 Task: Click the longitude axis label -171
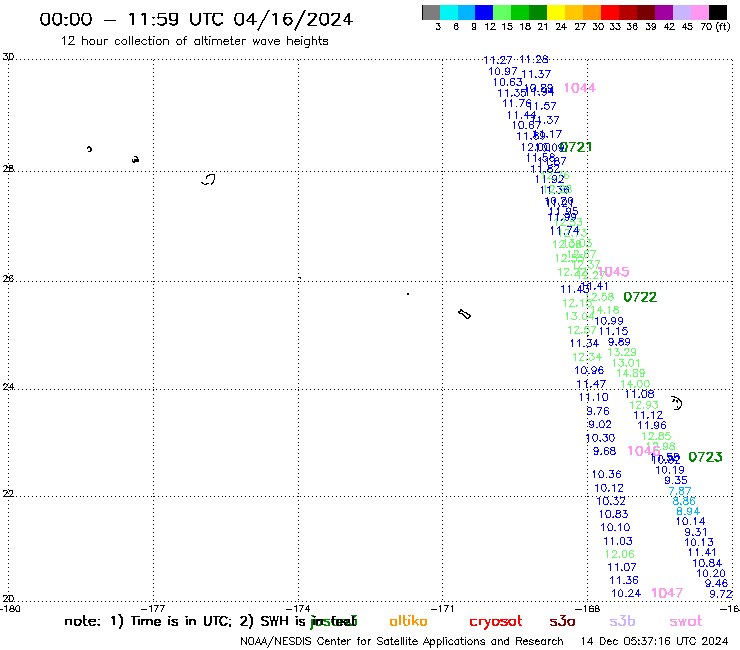[x=443, y=608]
